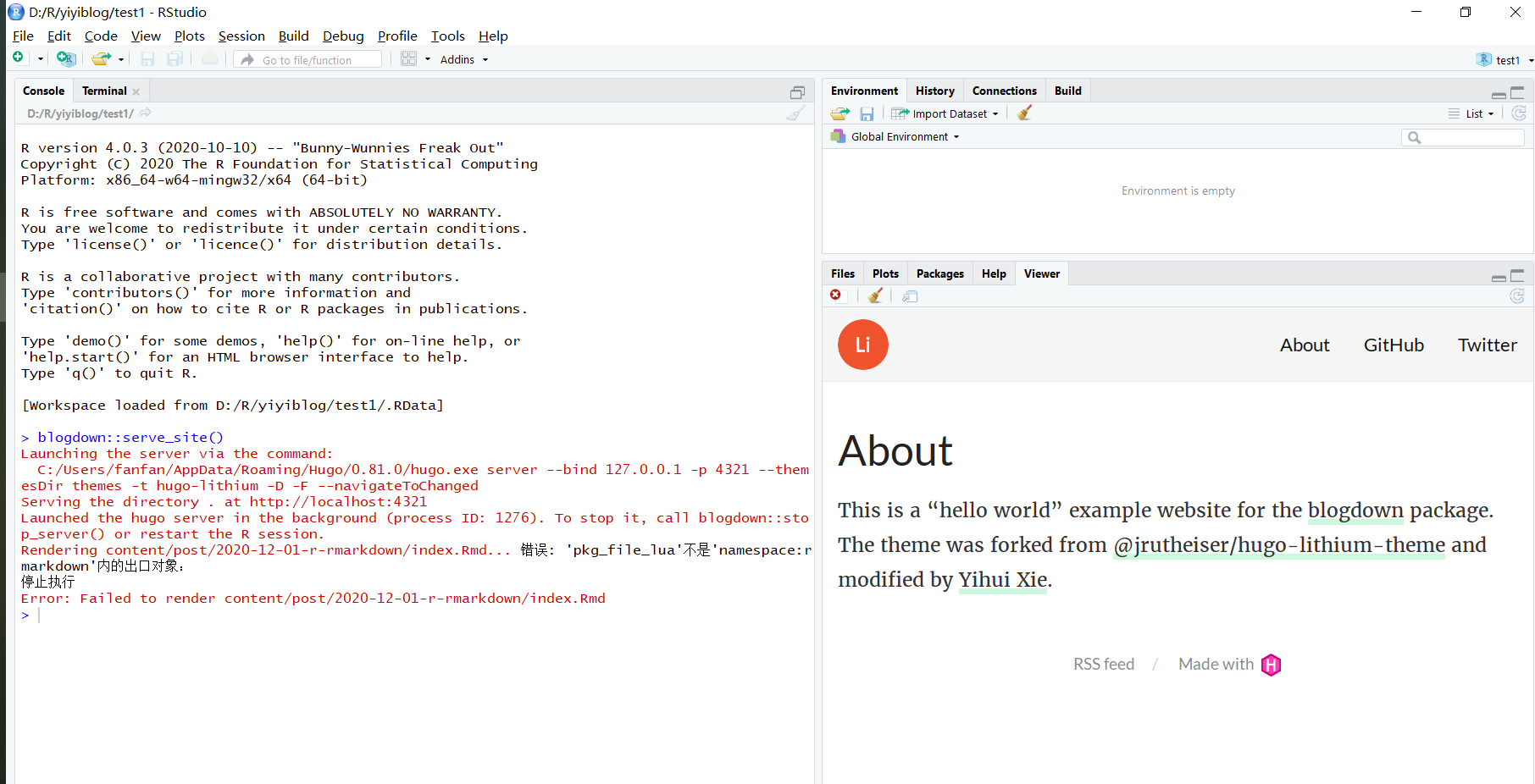Switch to the Environment tab
Viewport: 1535px width, 784px height.
(x=864, y=91)
